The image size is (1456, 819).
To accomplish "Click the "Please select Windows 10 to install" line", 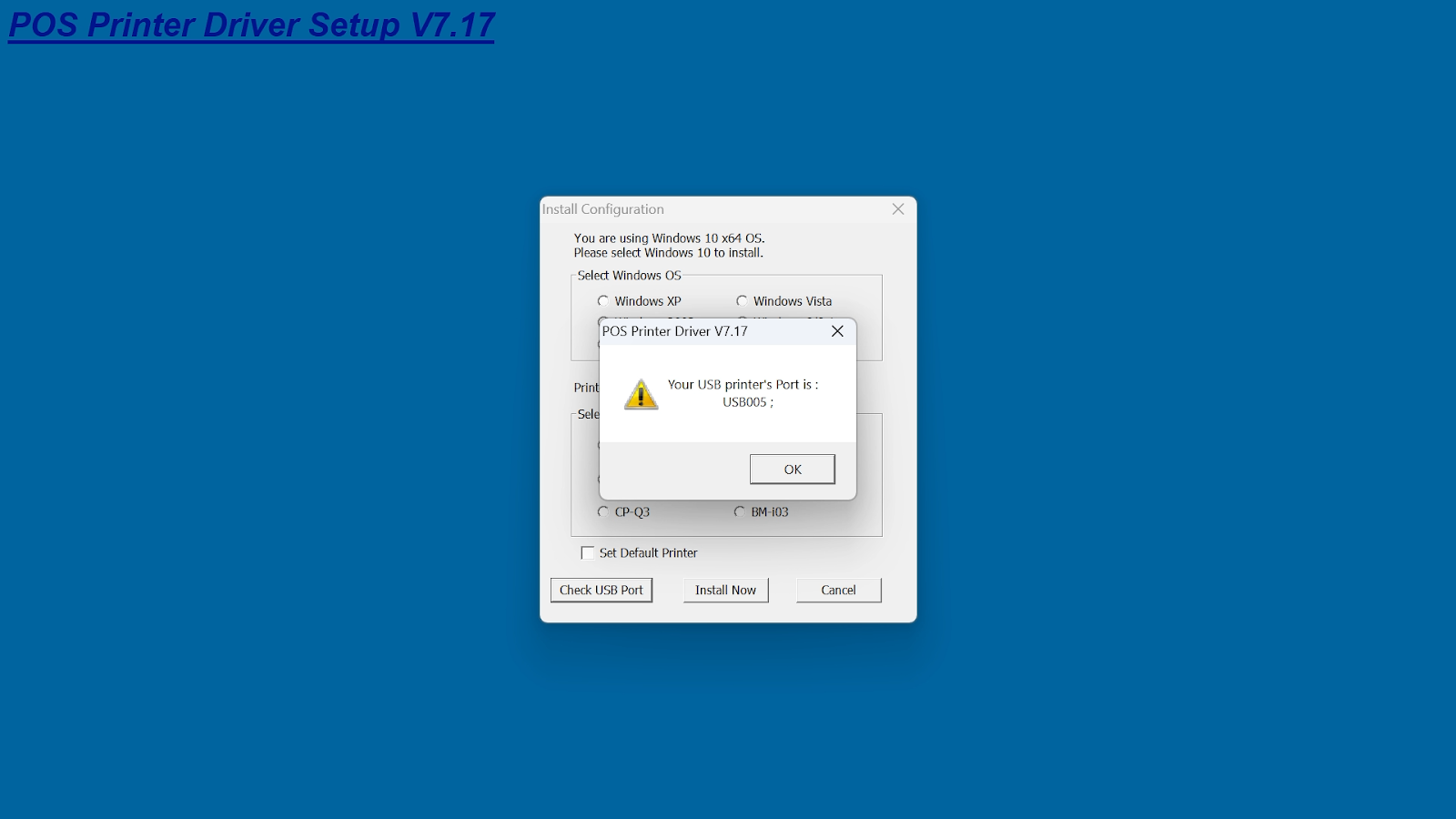I will coord(668,253).
